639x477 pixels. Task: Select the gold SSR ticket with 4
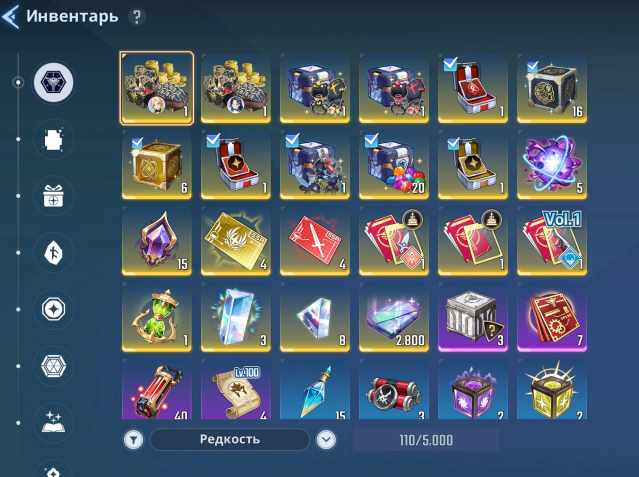point(236,241)
